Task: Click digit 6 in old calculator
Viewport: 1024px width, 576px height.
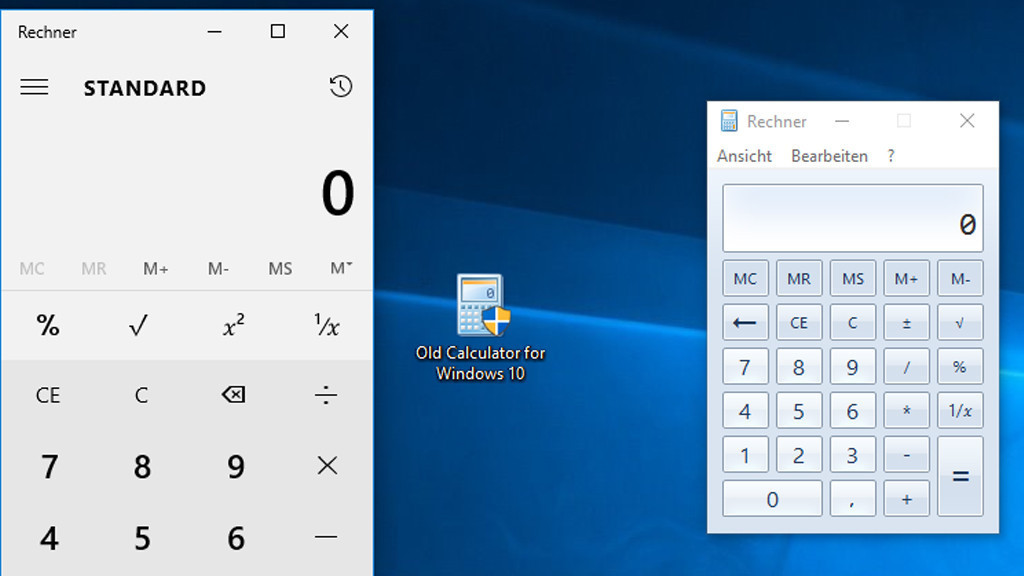Action: (852, 411)
